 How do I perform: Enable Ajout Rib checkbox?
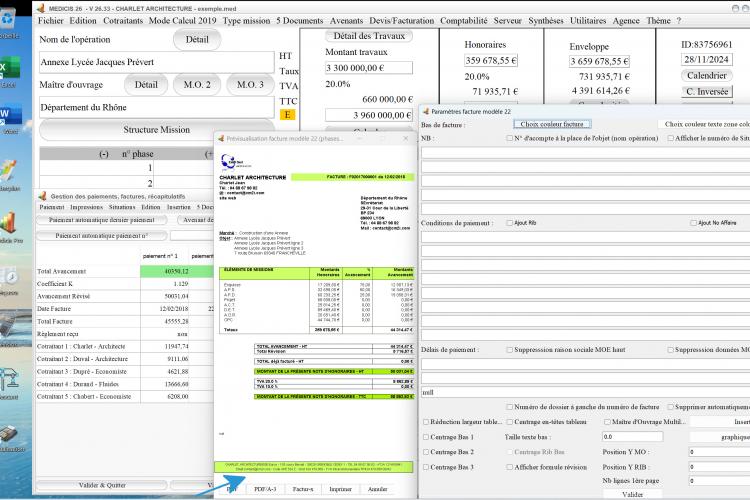pos(509,223)
